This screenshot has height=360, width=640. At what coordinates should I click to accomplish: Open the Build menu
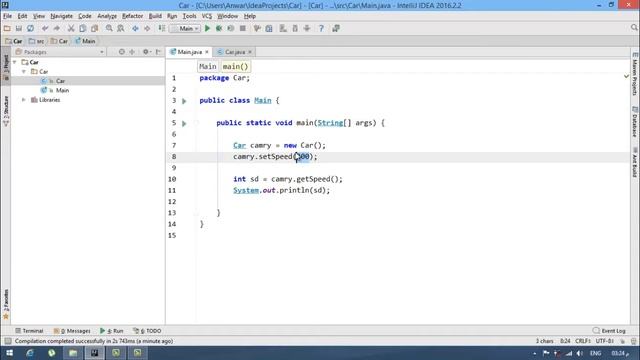click(155, 16)
